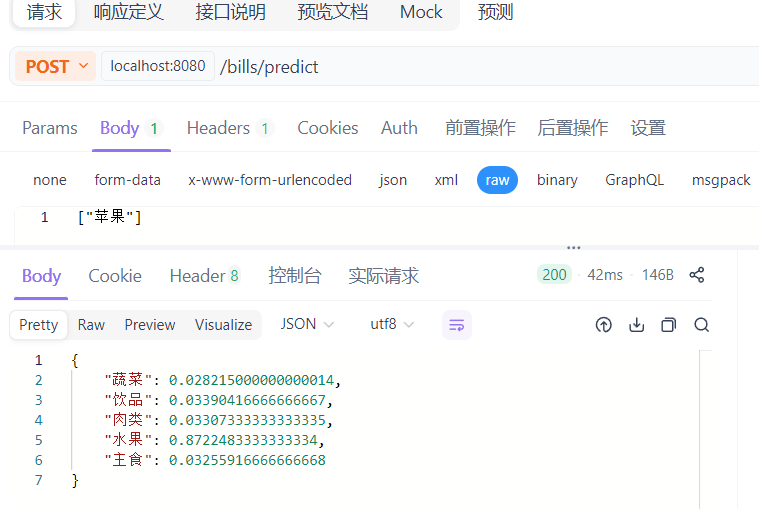Viewport: 759px width, 509px height.
Task: Open the 预测 tab
Action: [x=495, y=12]
